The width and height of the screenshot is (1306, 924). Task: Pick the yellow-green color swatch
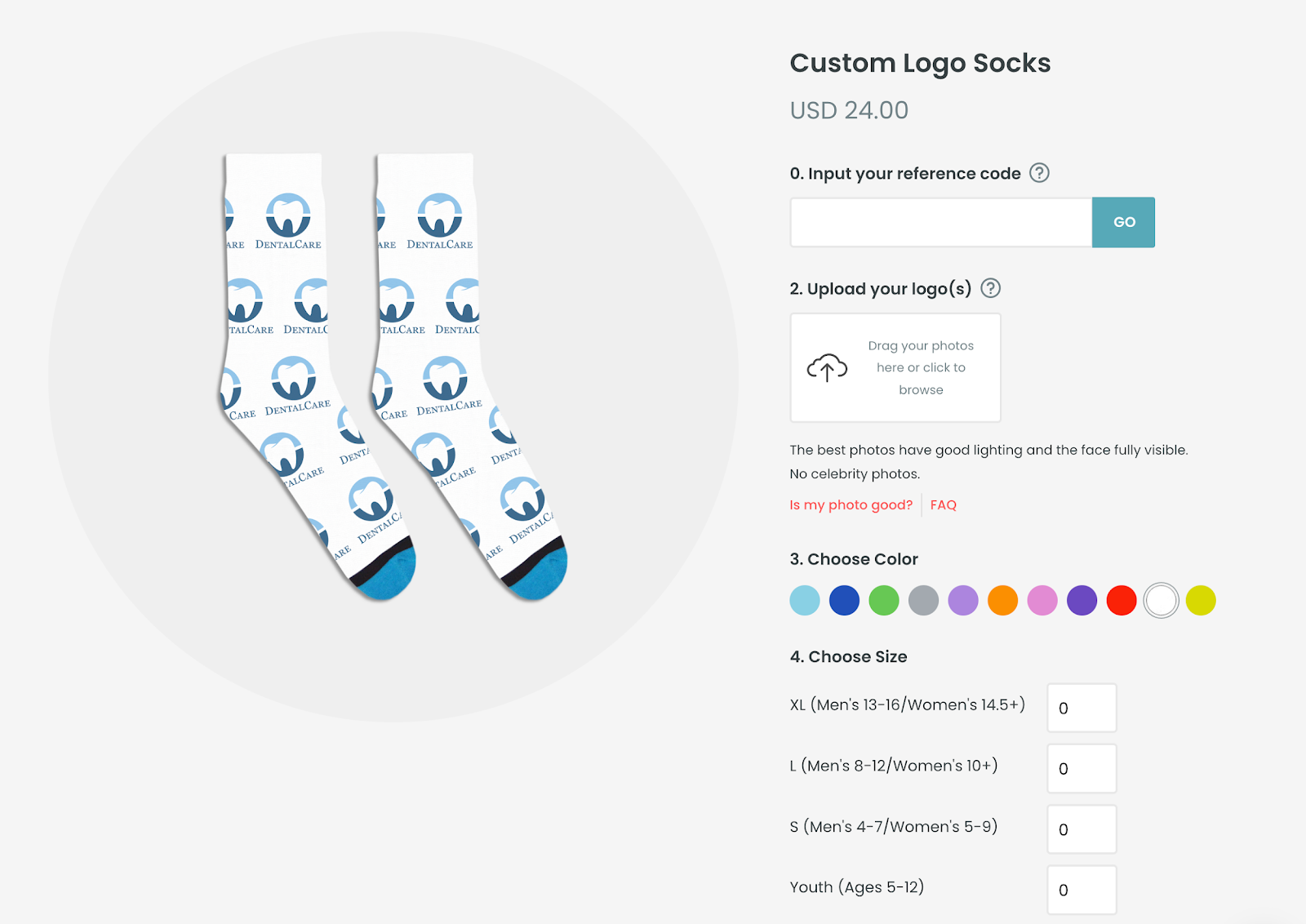(x=1201, y=600)
